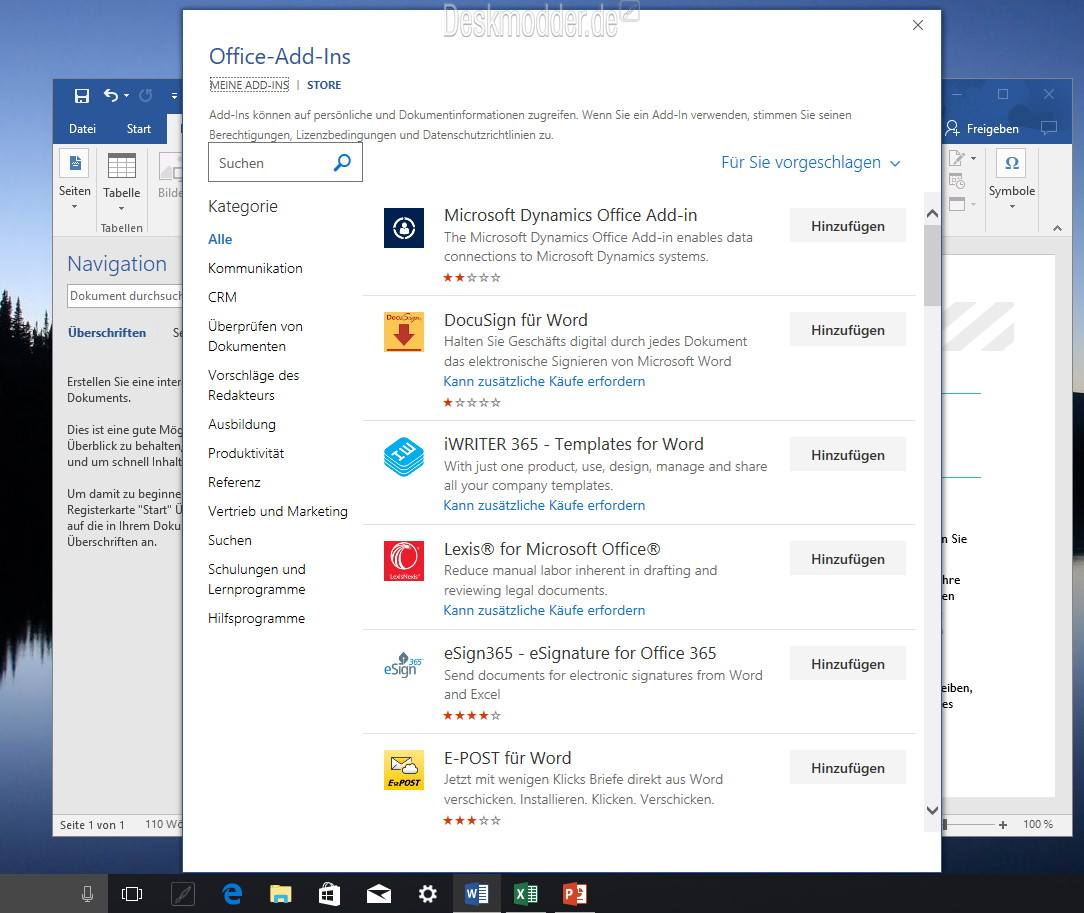Add the Microsoft Dynamics Office Add-in via Hinzufügen
The height and width of the screenshot is (913, 1084).
pyautogui.click(x=848, y=226)
